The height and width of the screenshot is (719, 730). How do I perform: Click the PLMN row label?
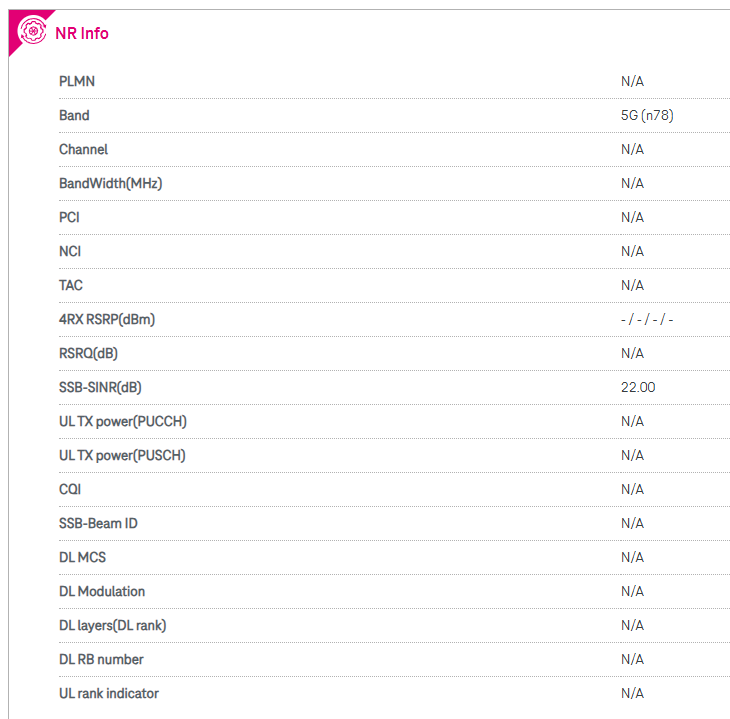pyautogui.click(x=77, y=81)
